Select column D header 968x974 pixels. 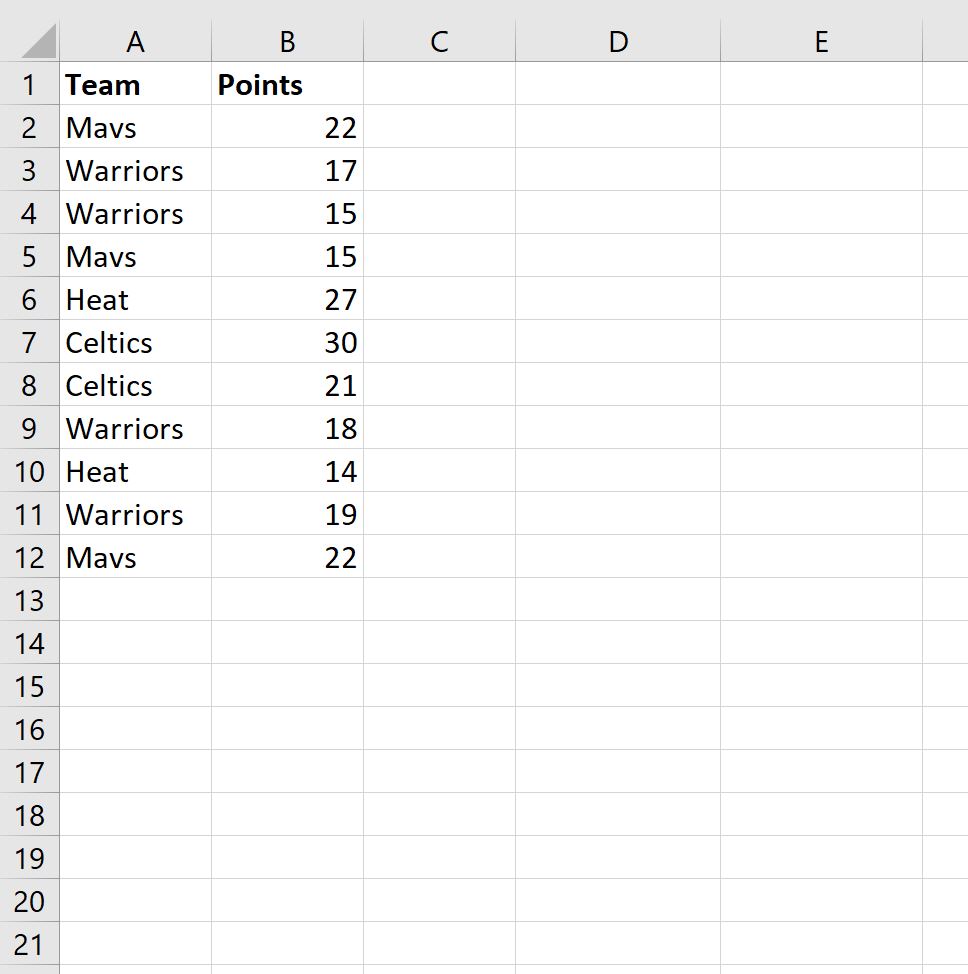618,41
